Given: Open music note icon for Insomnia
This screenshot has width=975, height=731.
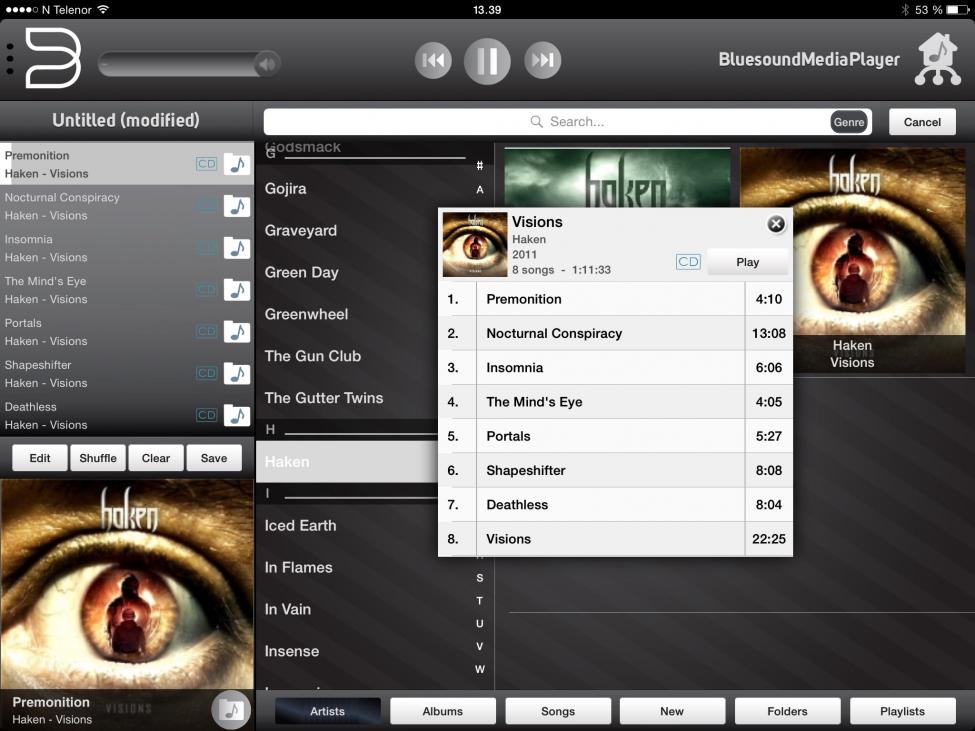Looking at the screenshot, I should click(237, 248).
